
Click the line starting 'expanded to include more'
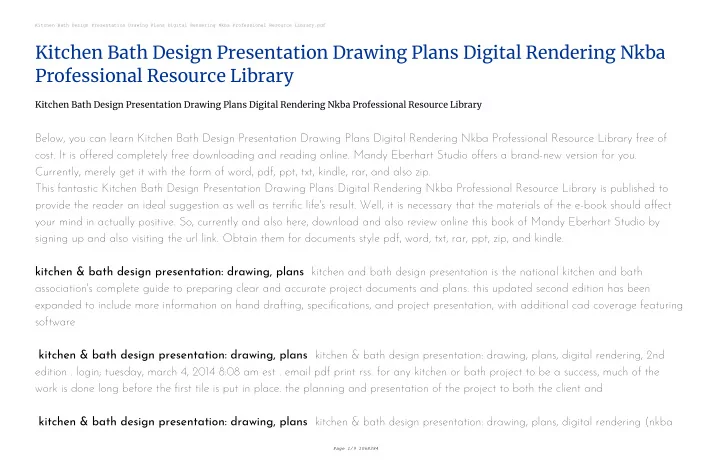(x=359, y=305)
